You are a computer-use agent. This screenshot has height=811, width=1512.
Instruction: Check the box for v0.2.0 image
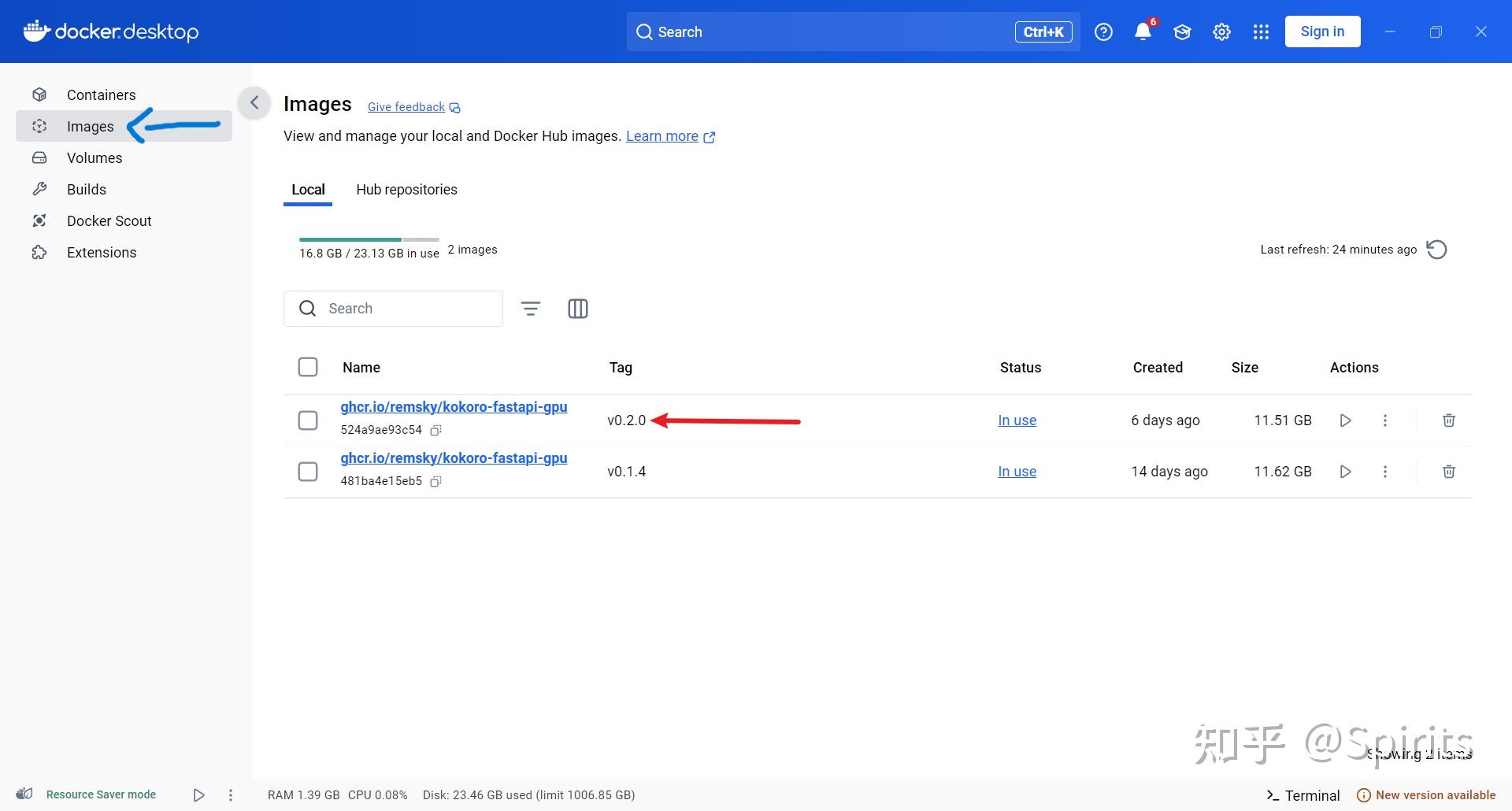point(308,420)
